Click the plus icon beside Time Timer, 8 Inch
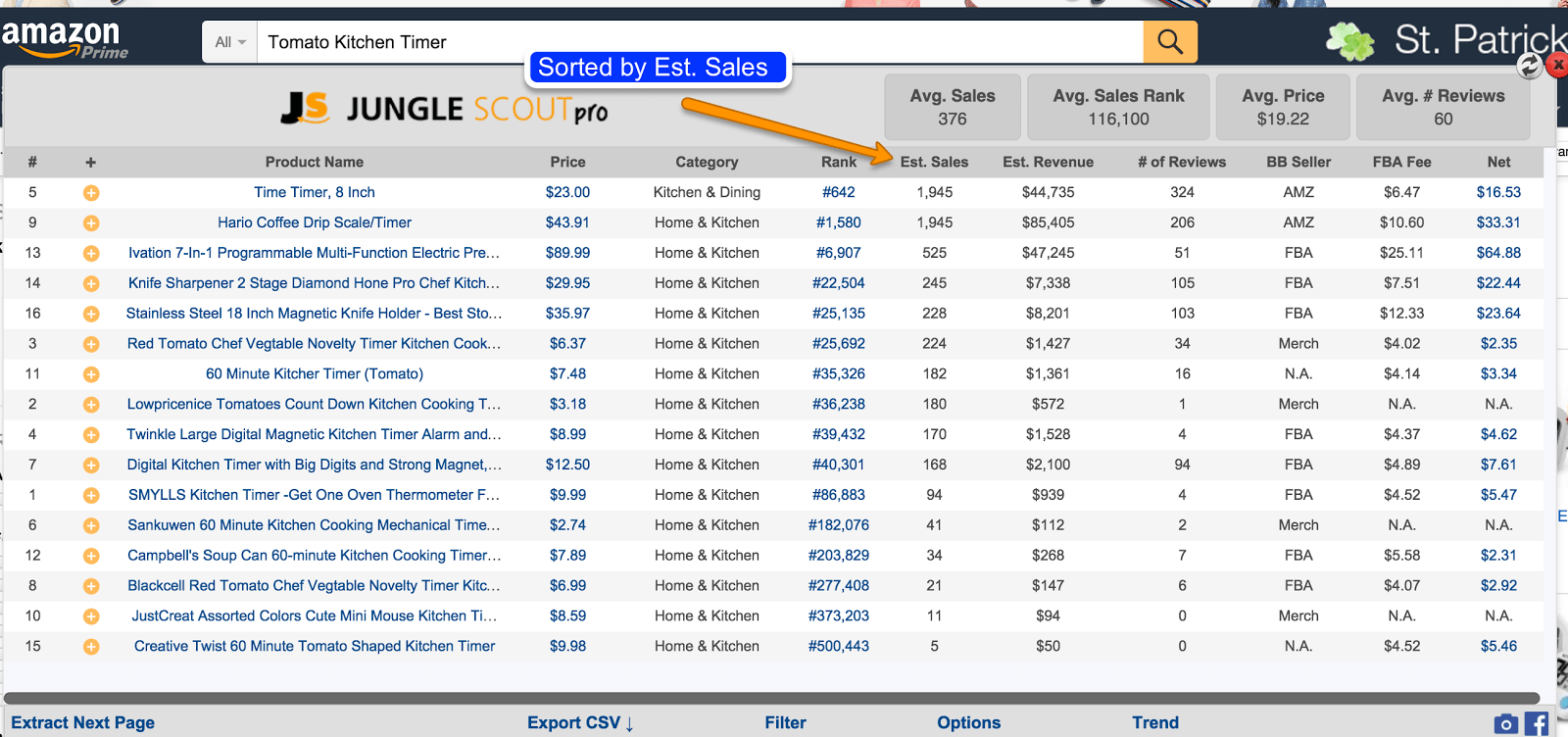The image size is (1568, 737). coord(91,193)
